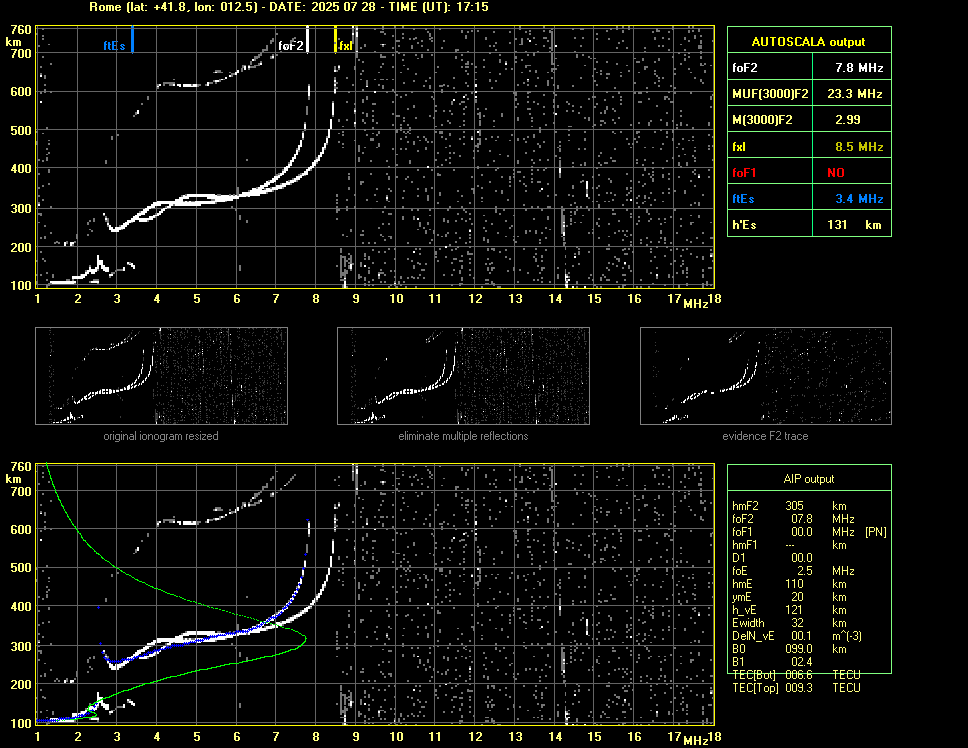Click the "[PN]" tag beside foF1 in AIP output
Screen dimensions: 968x748
coord(875,531)
